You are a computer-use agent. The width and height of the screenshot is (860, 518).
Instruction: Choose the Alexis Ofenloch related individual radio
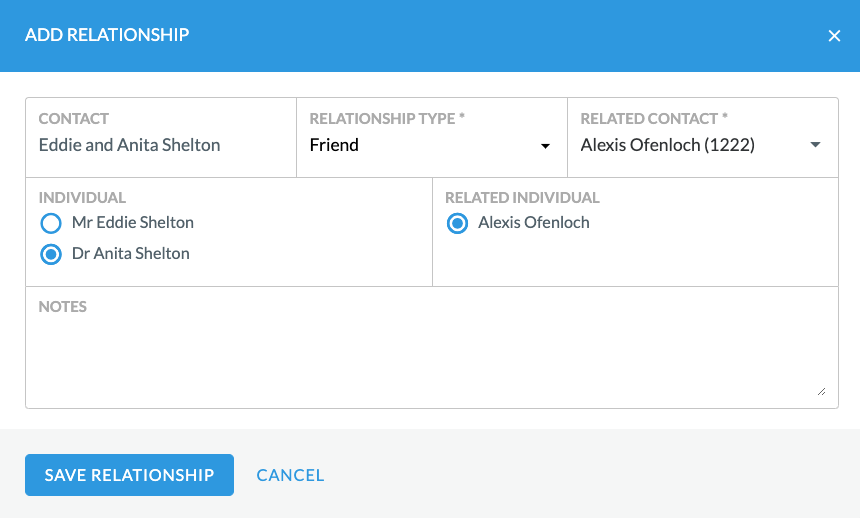click(x=457, y=223)
